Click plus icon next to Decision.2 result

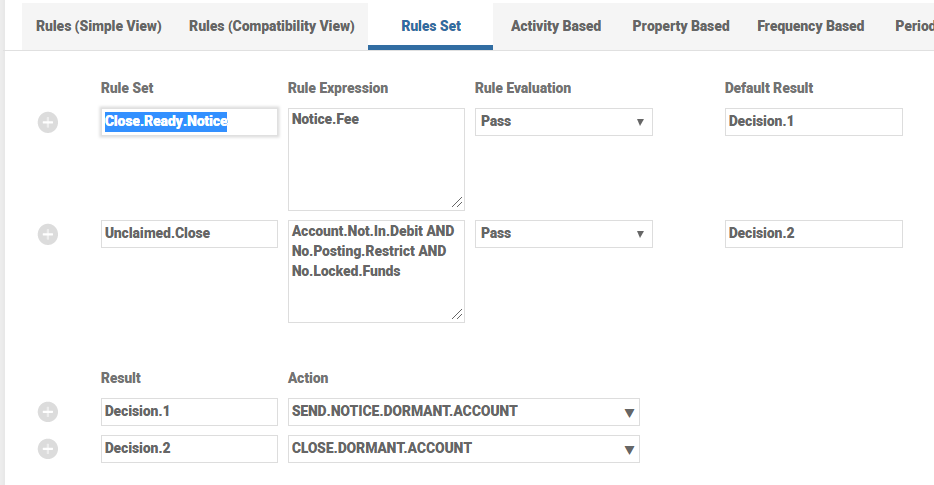[48, 449]
